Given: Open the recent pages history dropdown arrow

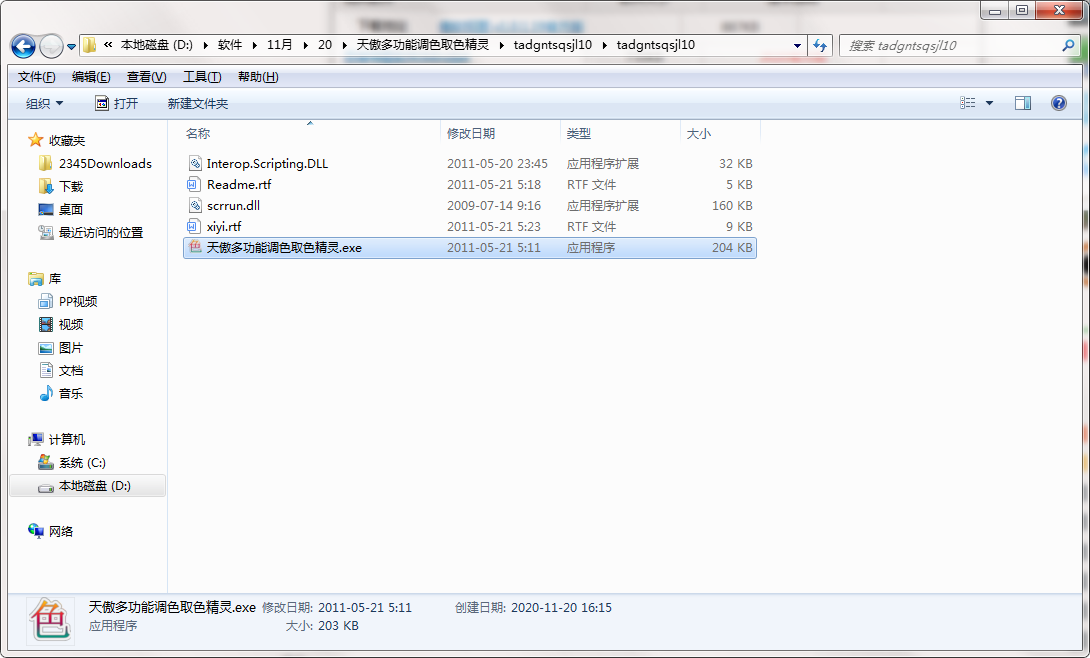Looking at the screenshot, I should point(71,47).
